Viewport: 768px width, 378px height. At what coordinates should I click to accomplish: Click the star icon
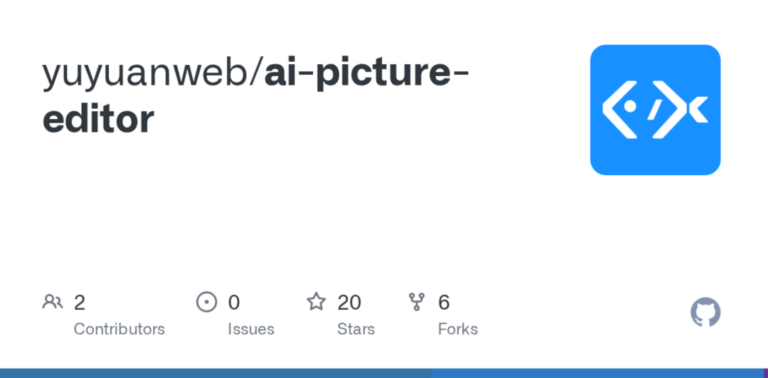tap(316, 302)
